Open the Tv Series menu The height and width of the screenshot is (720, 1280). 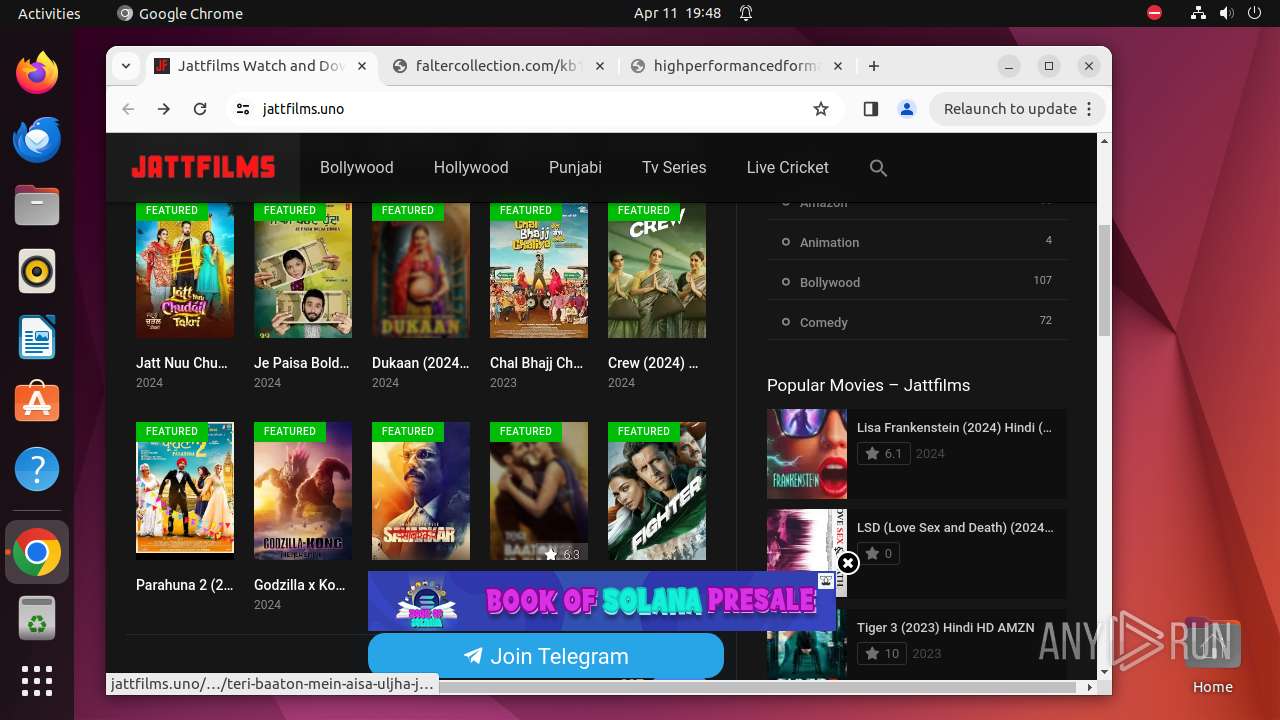[x=674, y=168]
